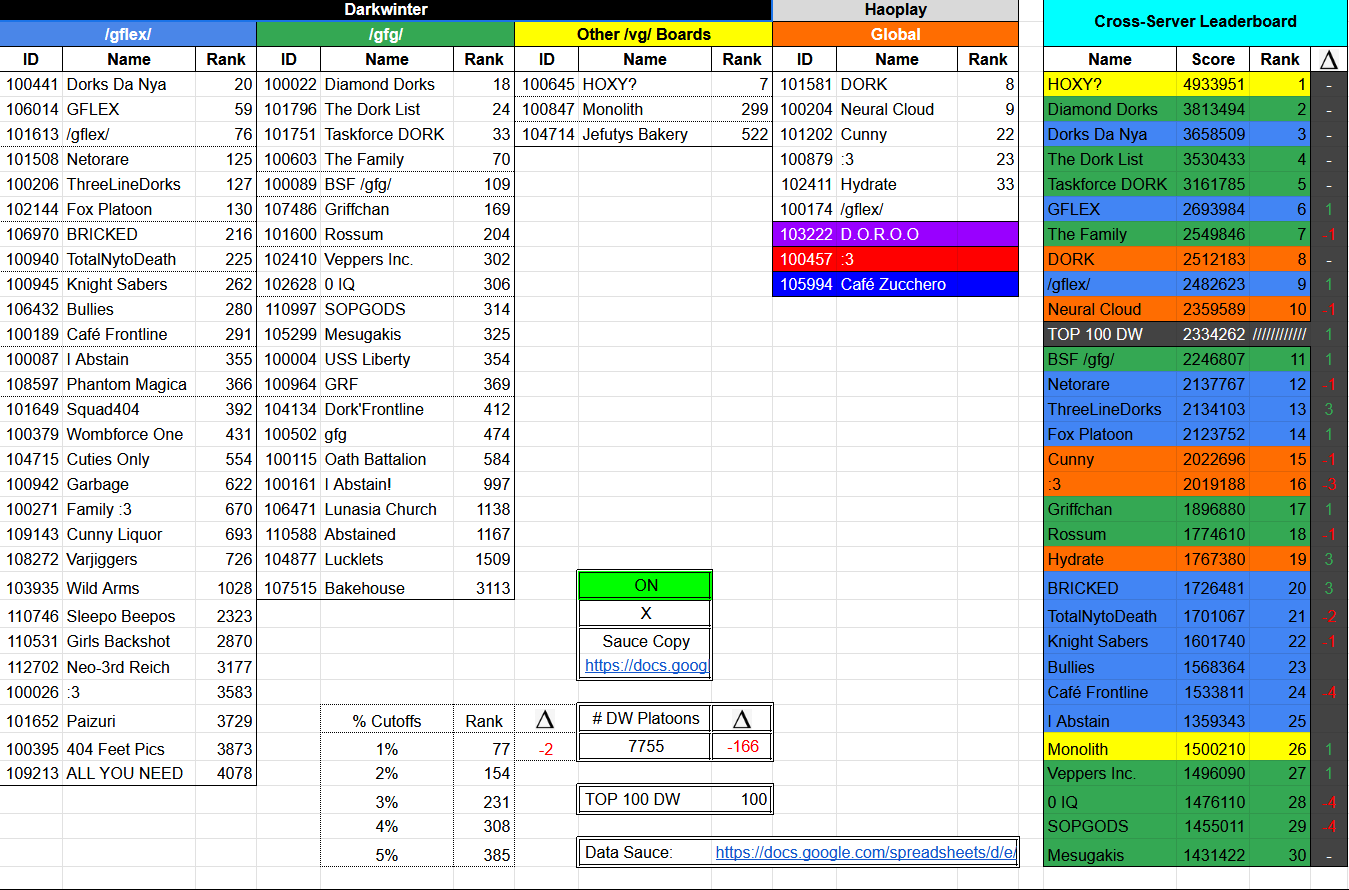Click the # DW Platoons label cell
Image resolution: width=1349 pixels, height=890 pixels.
coord(645,718)
